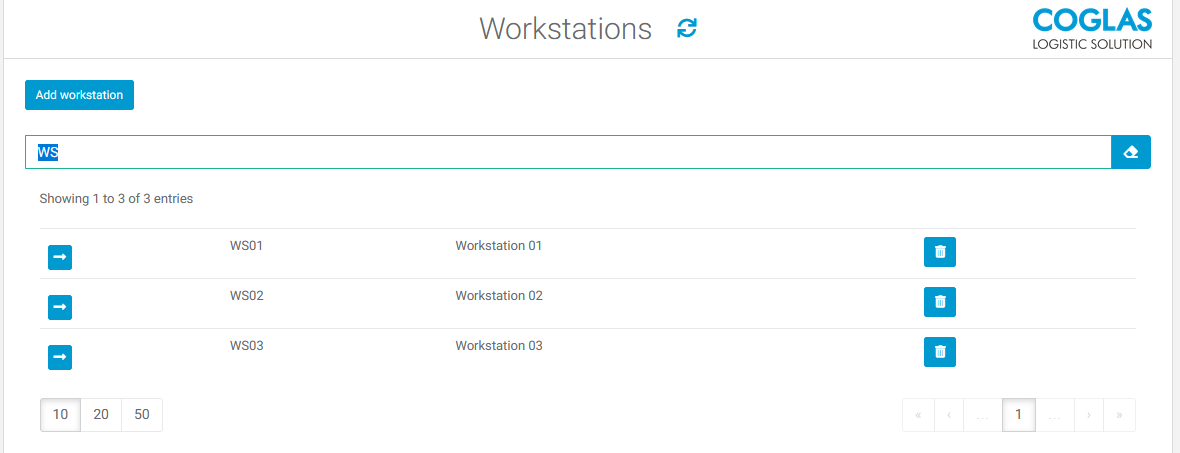Screen dimensions: 1180x453
Task: Show 10 entries per page
Action: coord(60,415)
